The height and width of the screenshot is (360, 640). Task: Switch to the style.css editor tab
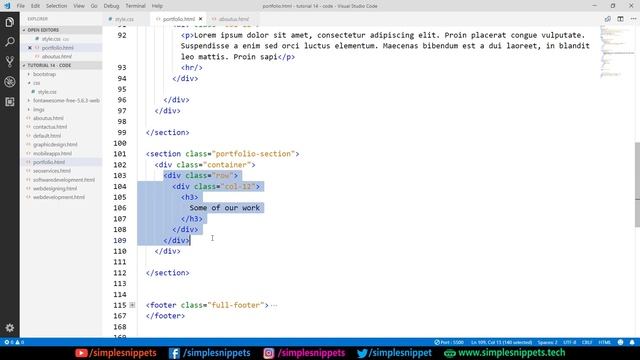pyautogui.click(x=124, y=19)
